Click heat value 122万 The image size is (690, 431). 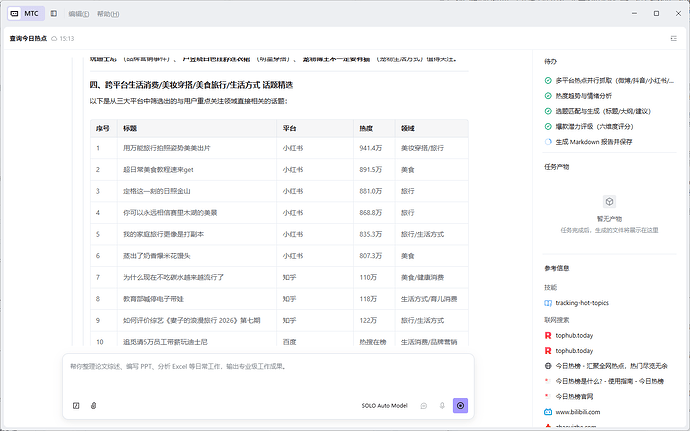tap(368, 321)
